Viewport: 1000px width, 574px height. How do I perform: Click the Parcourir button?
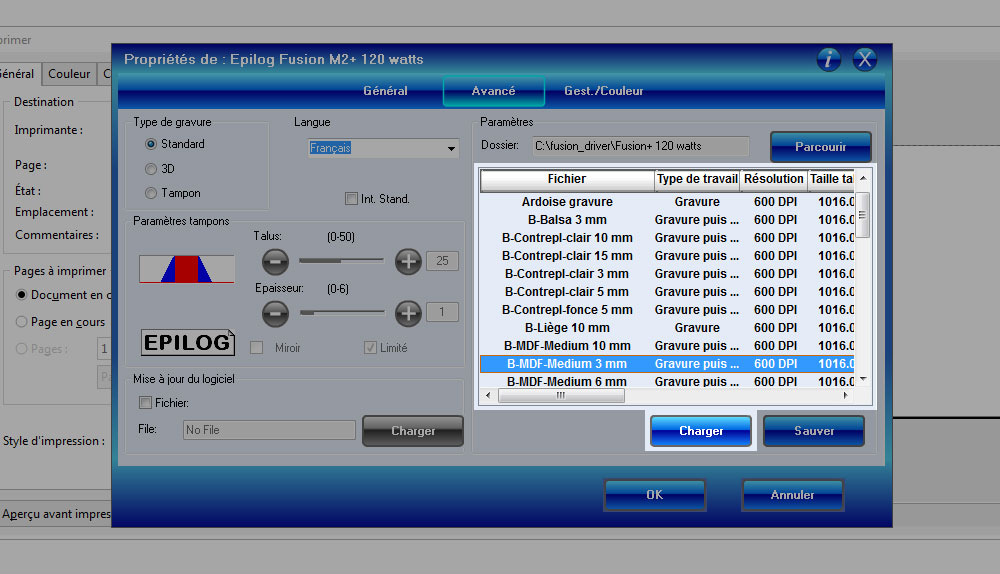(821, 147)
